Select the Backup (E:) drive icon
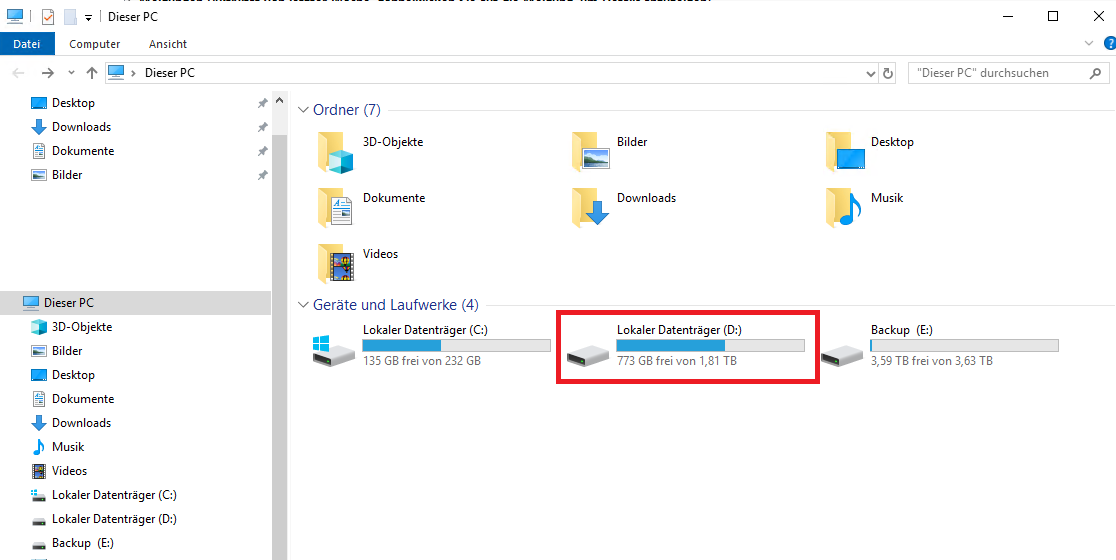 [842, 354]
